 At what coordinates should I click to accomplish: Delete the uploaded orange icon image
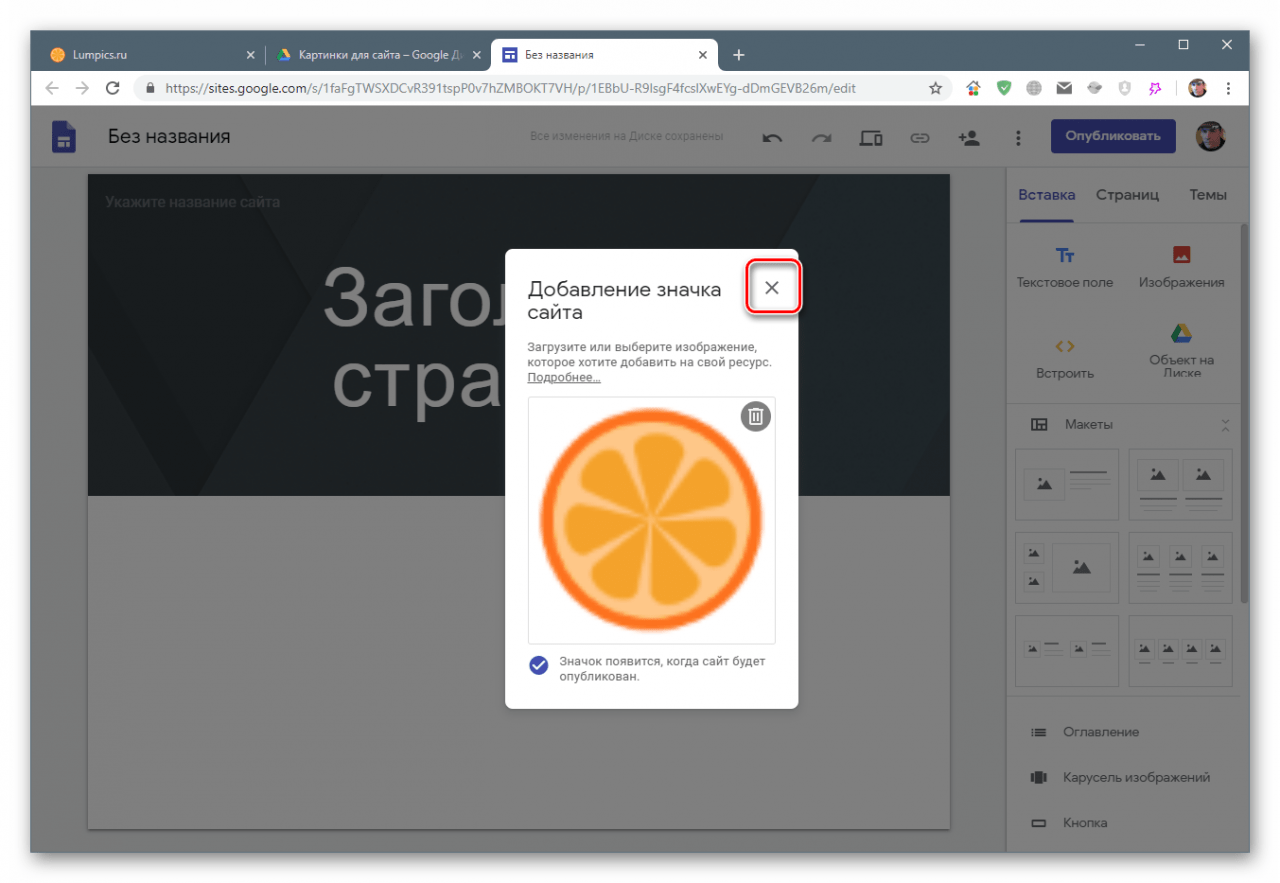point(756,416)
